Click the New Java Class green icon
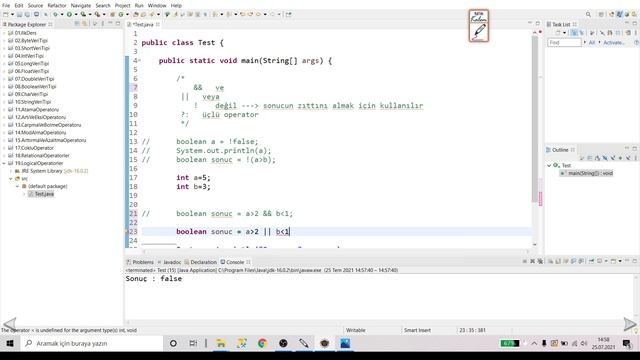 click(121, 14)
